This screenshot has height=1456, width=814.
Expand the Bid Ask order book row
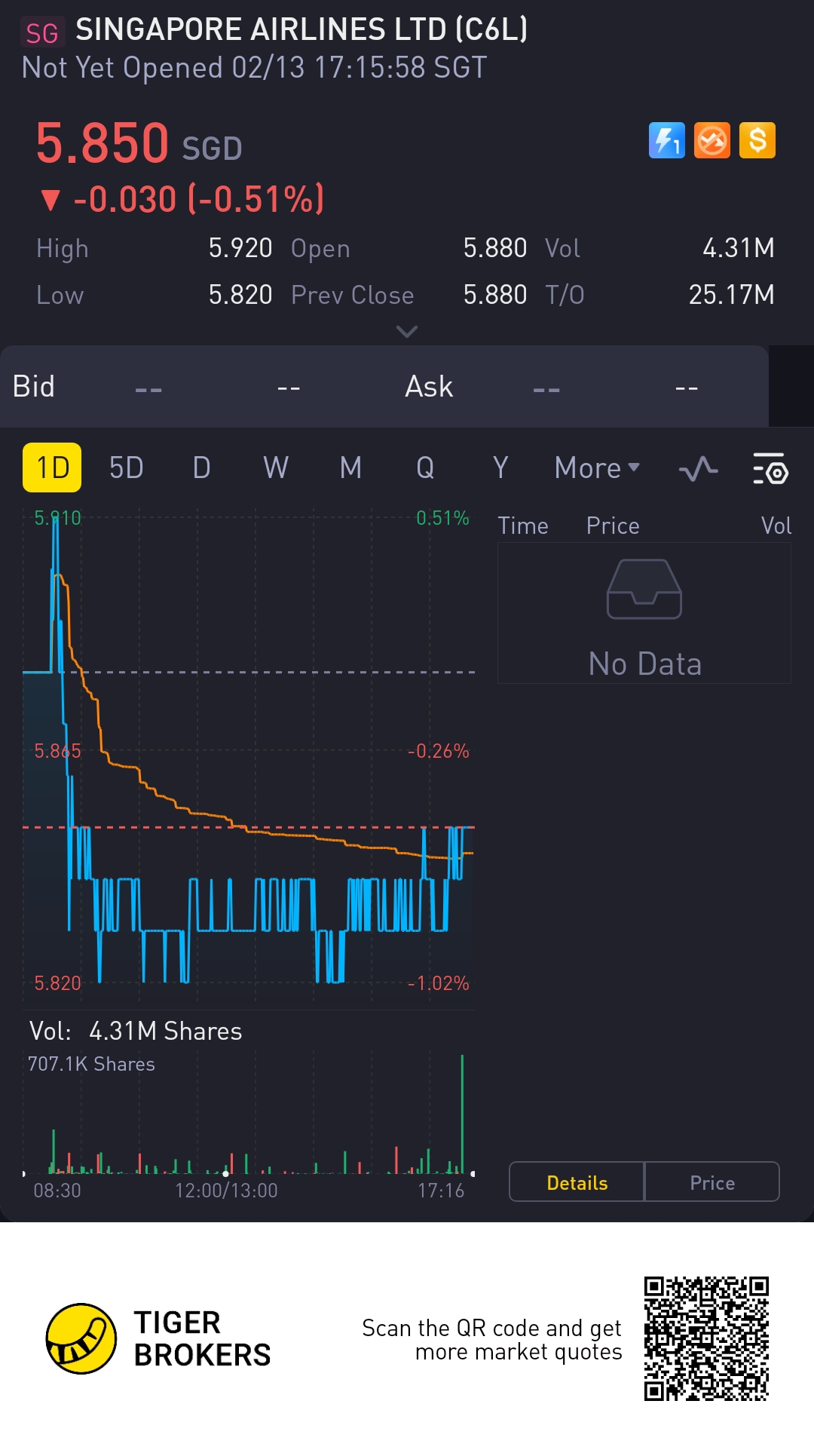tap(384, 387)
